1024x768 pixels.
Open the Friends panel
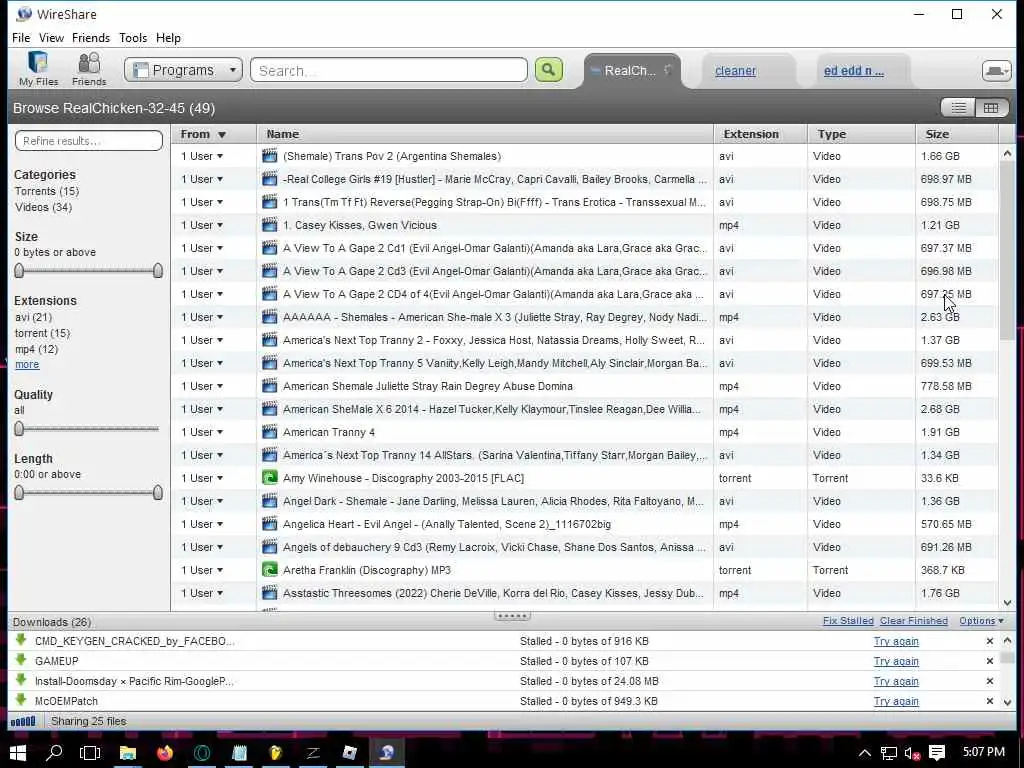pyautogui.click(x=89, y=69)
